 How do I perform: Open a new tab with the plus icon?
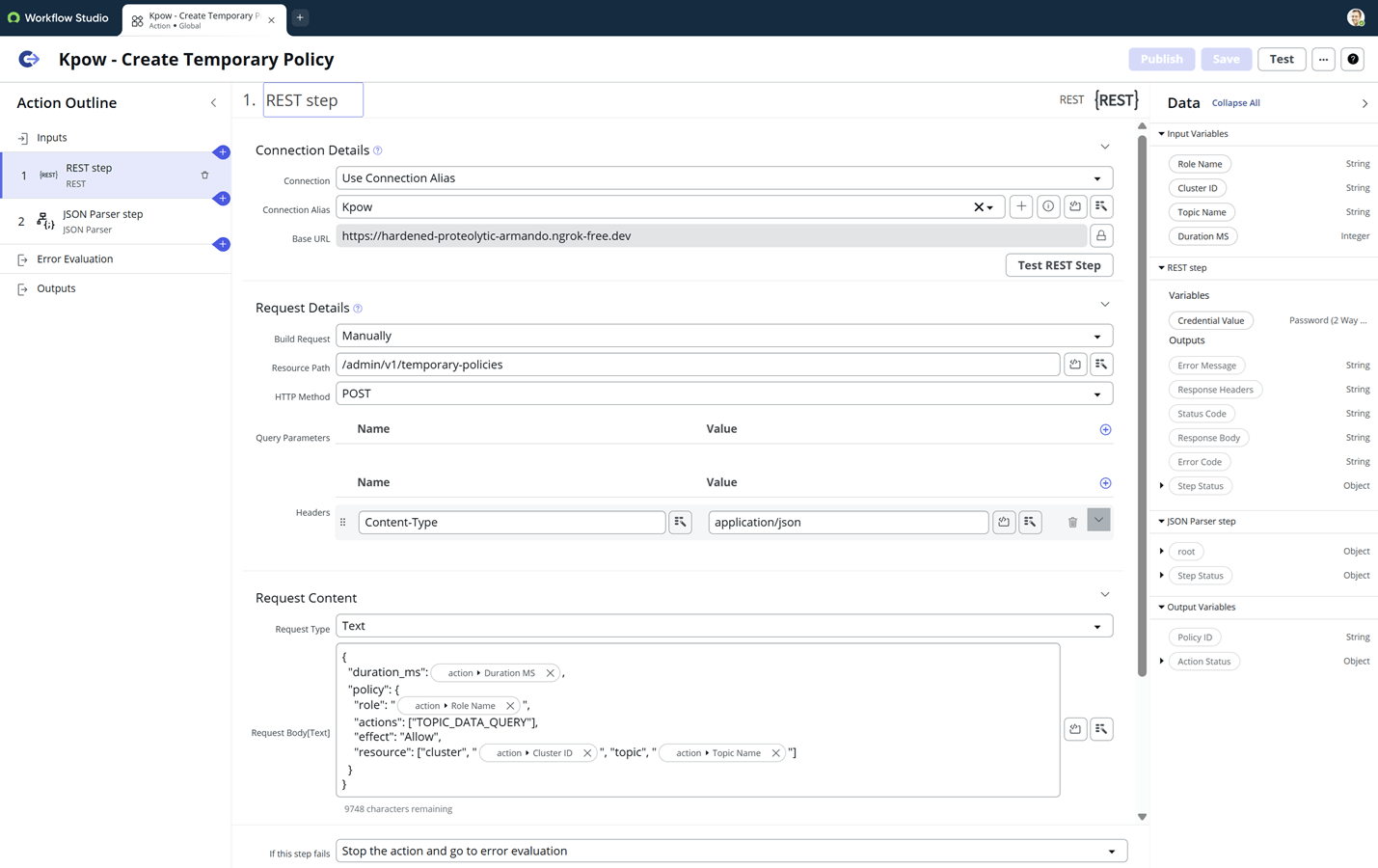click(300, 17)
